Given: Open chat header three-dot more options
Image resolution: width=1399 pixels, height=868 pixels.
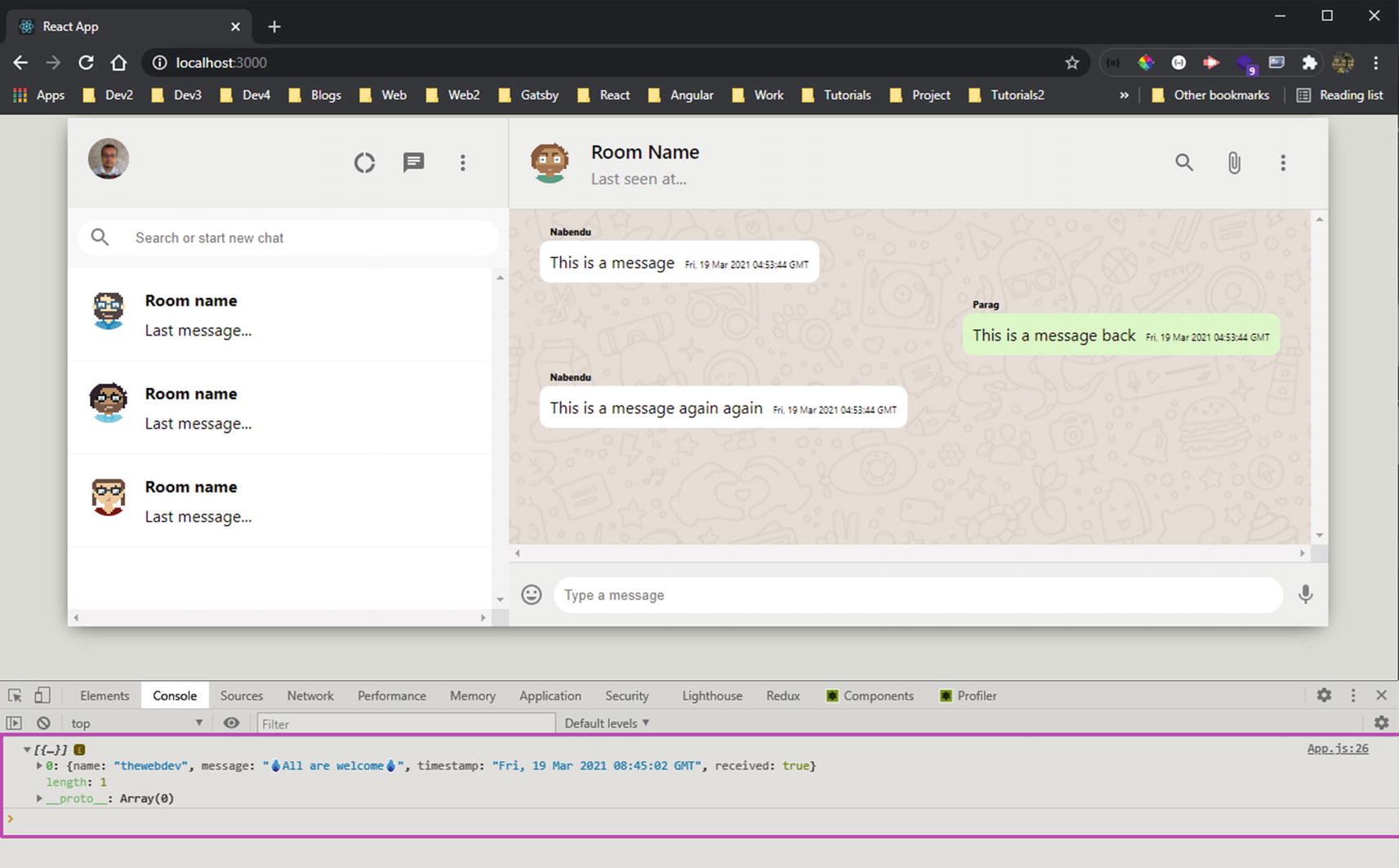Looking at the screenshot, I should pos(1283,162).
